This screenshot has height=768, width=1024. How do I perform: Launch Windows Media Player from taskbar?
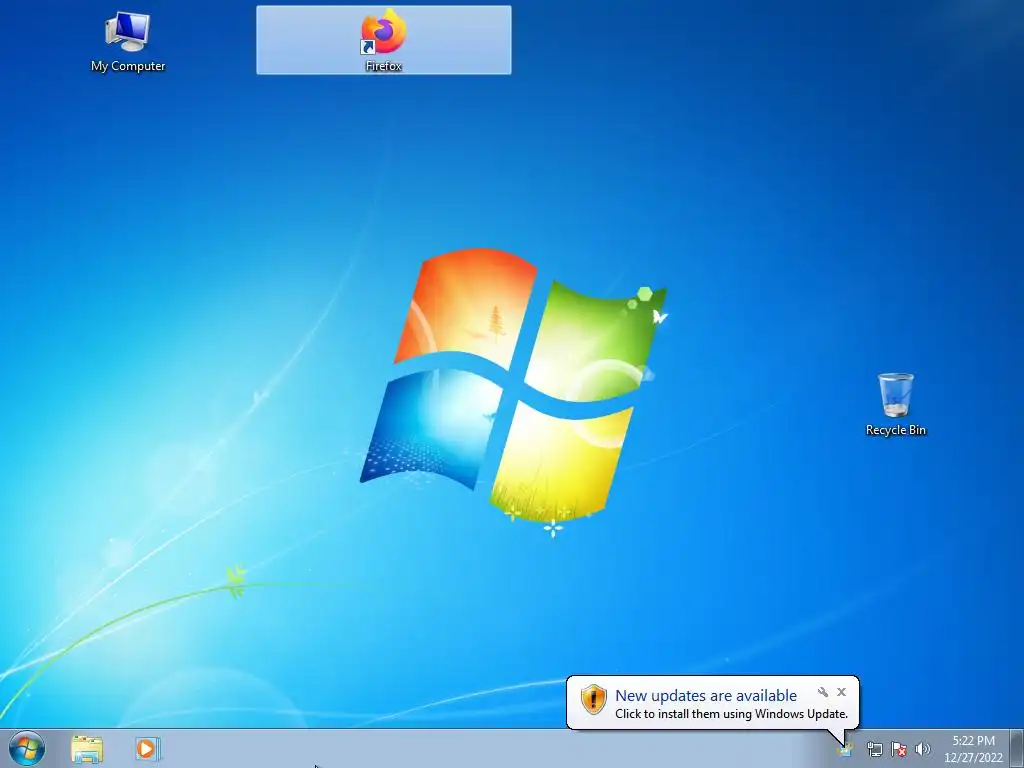147,748
